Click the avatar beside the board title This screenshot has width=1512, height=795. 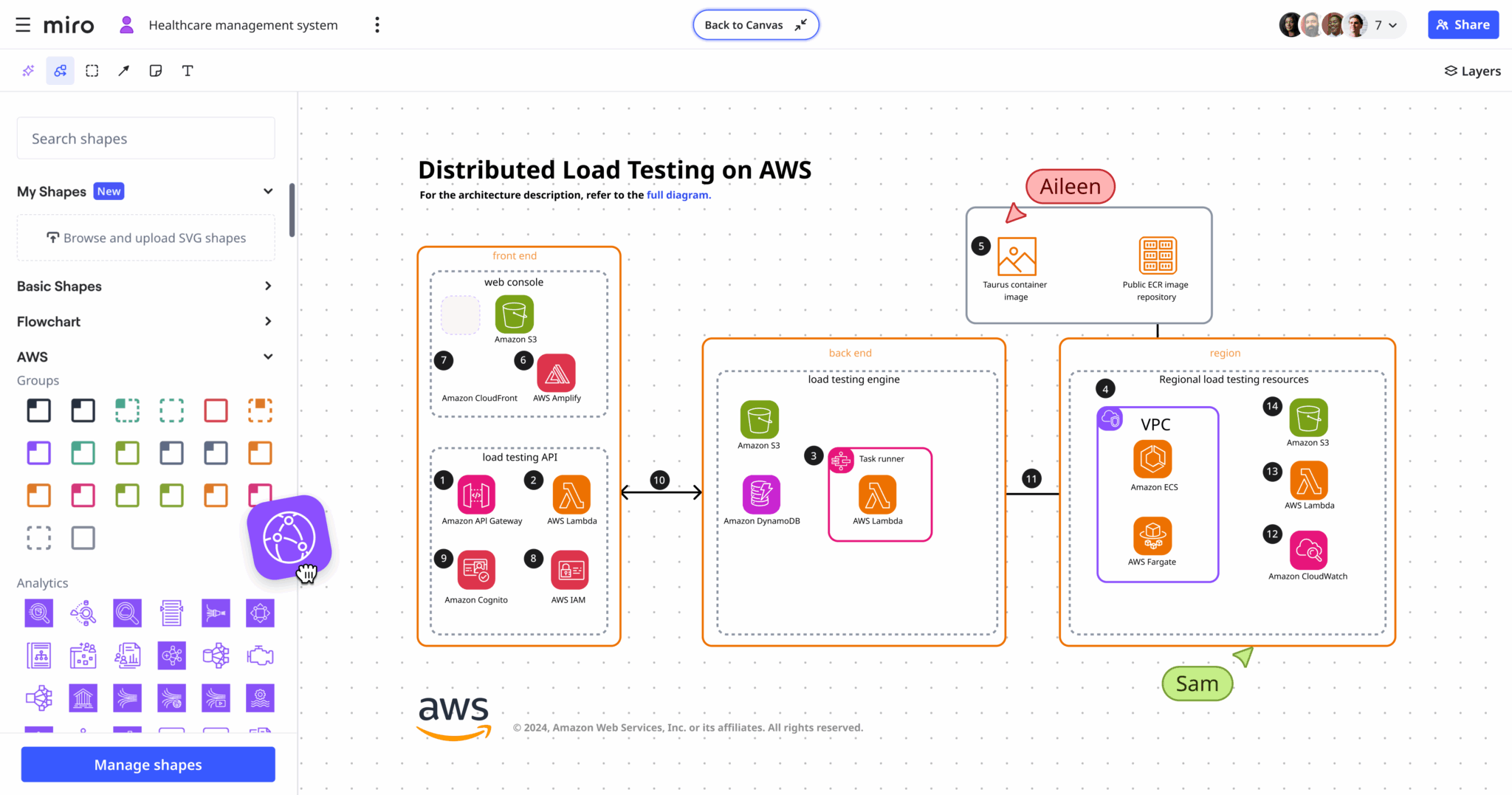tap(127, 24)
